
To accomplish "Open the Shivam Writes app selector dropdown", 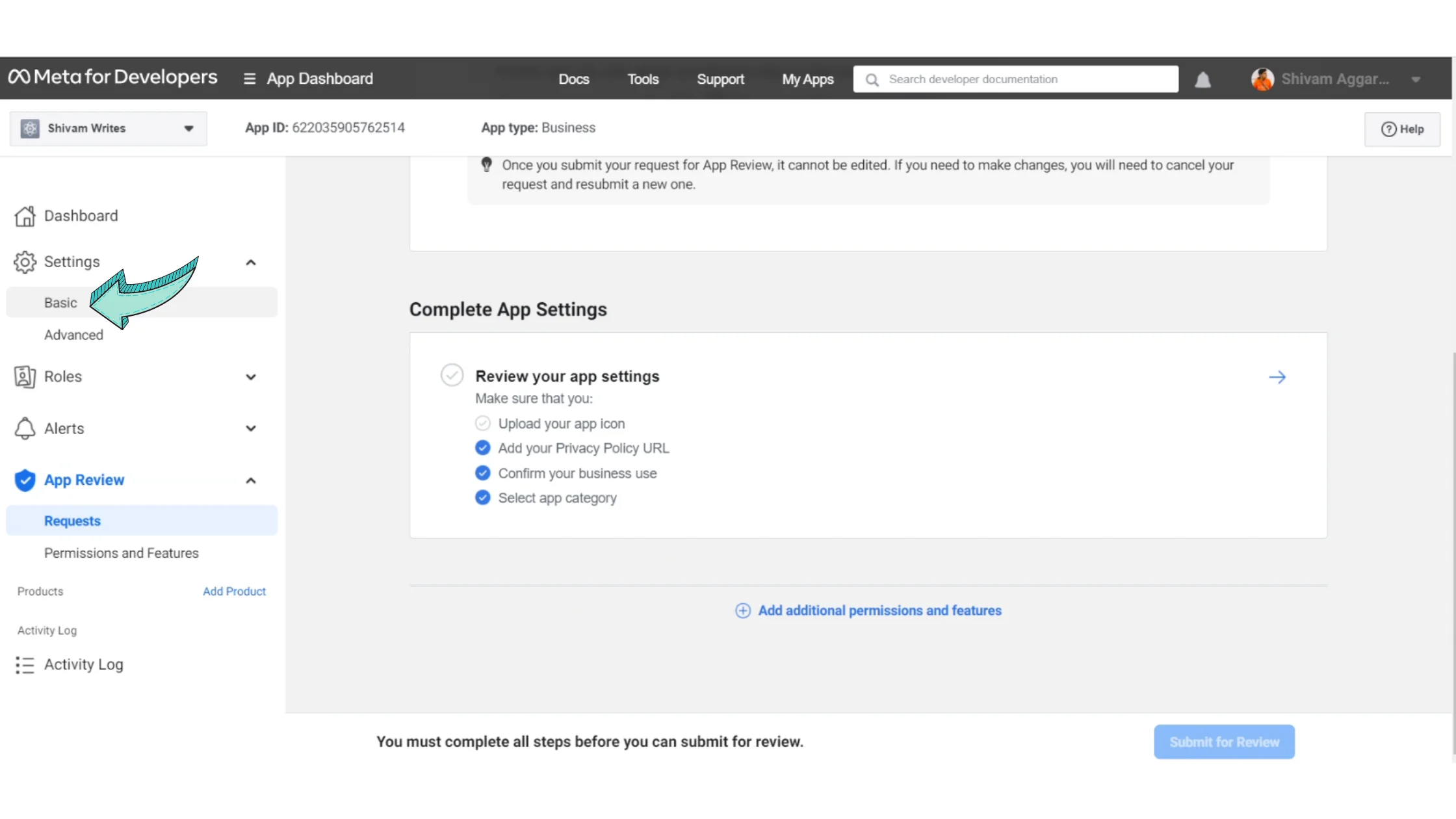I will [108, 128].
